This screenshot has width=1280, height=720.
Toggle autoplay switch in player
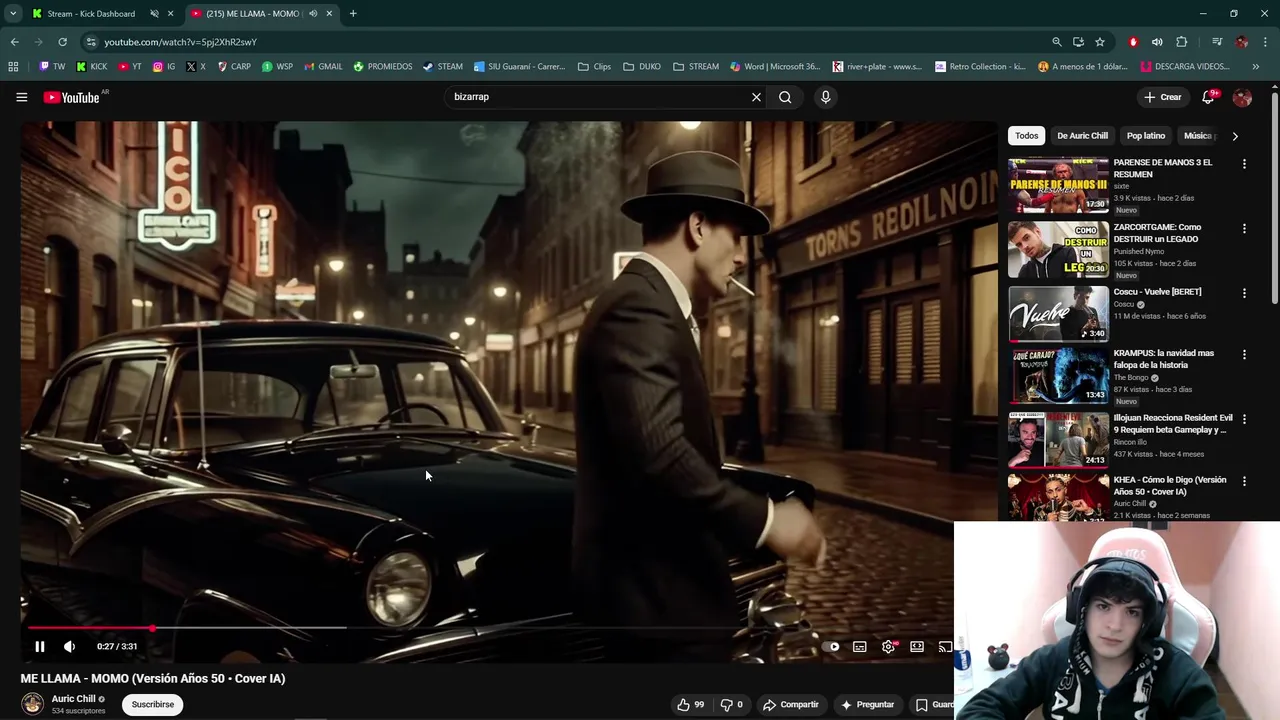click(x=831, y=646)
